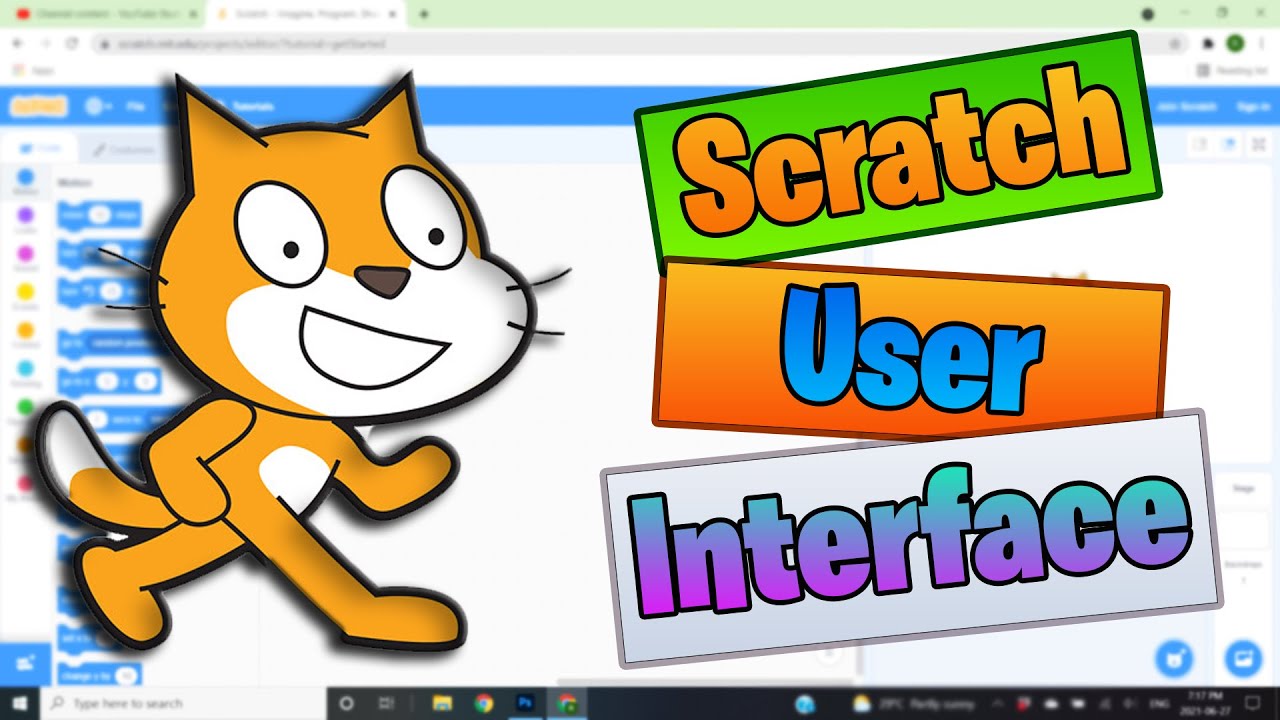This screenshot has height=720, width=1280.
Task: Open the random position dropdown in the go to block
Action: point(121,342)
